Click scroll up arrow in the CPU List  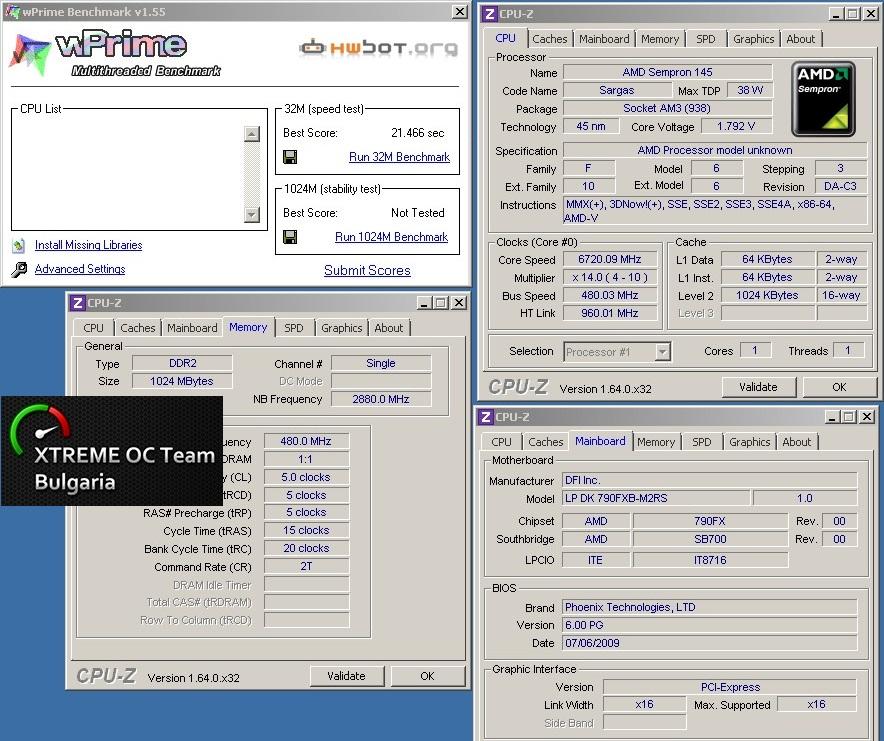(x=251, y=134)
